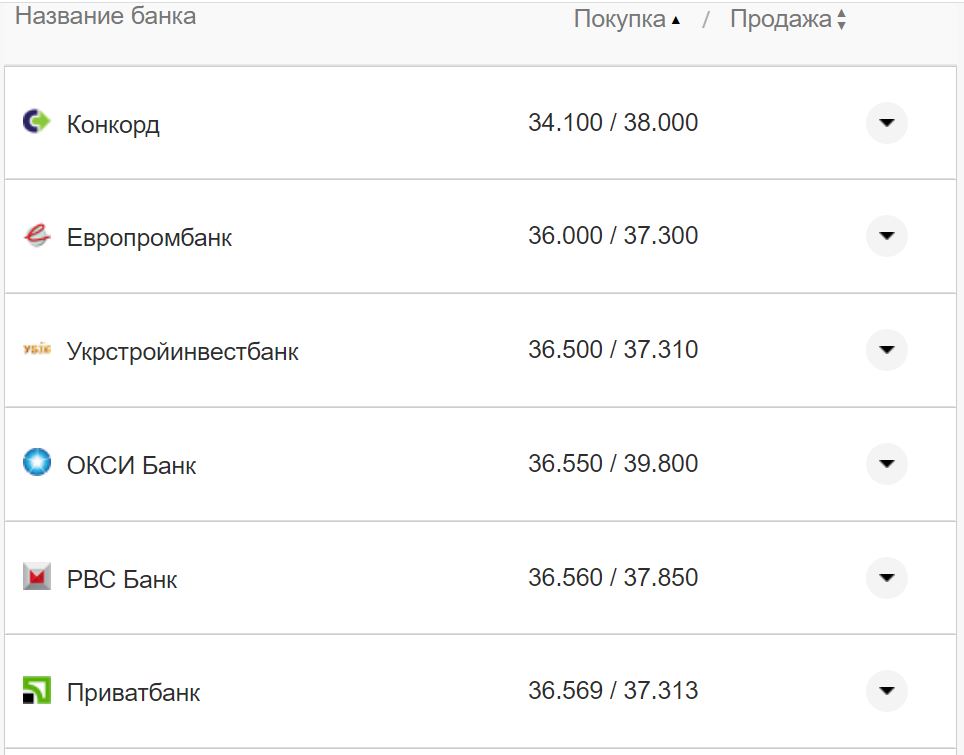
Task: Open the Приватбанк bank name link
Action: [133, 693]
